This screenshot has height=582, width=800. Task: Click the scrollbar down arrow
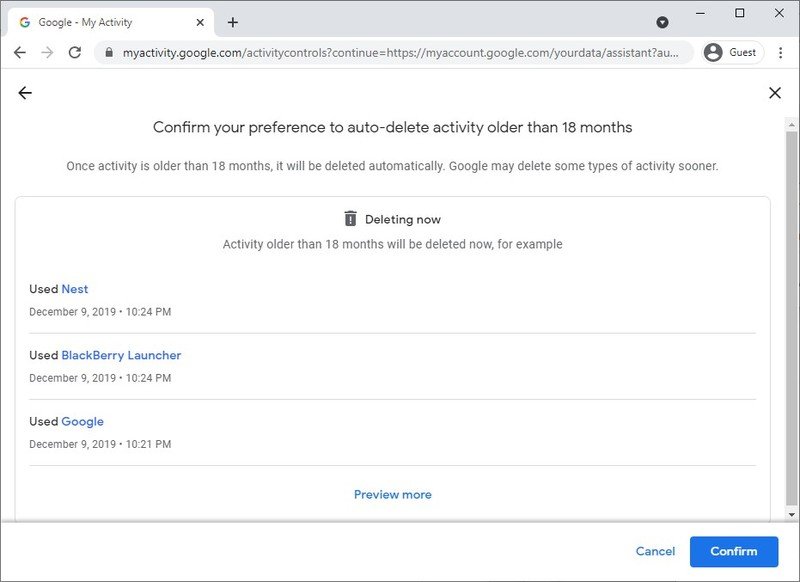[792, 515]
